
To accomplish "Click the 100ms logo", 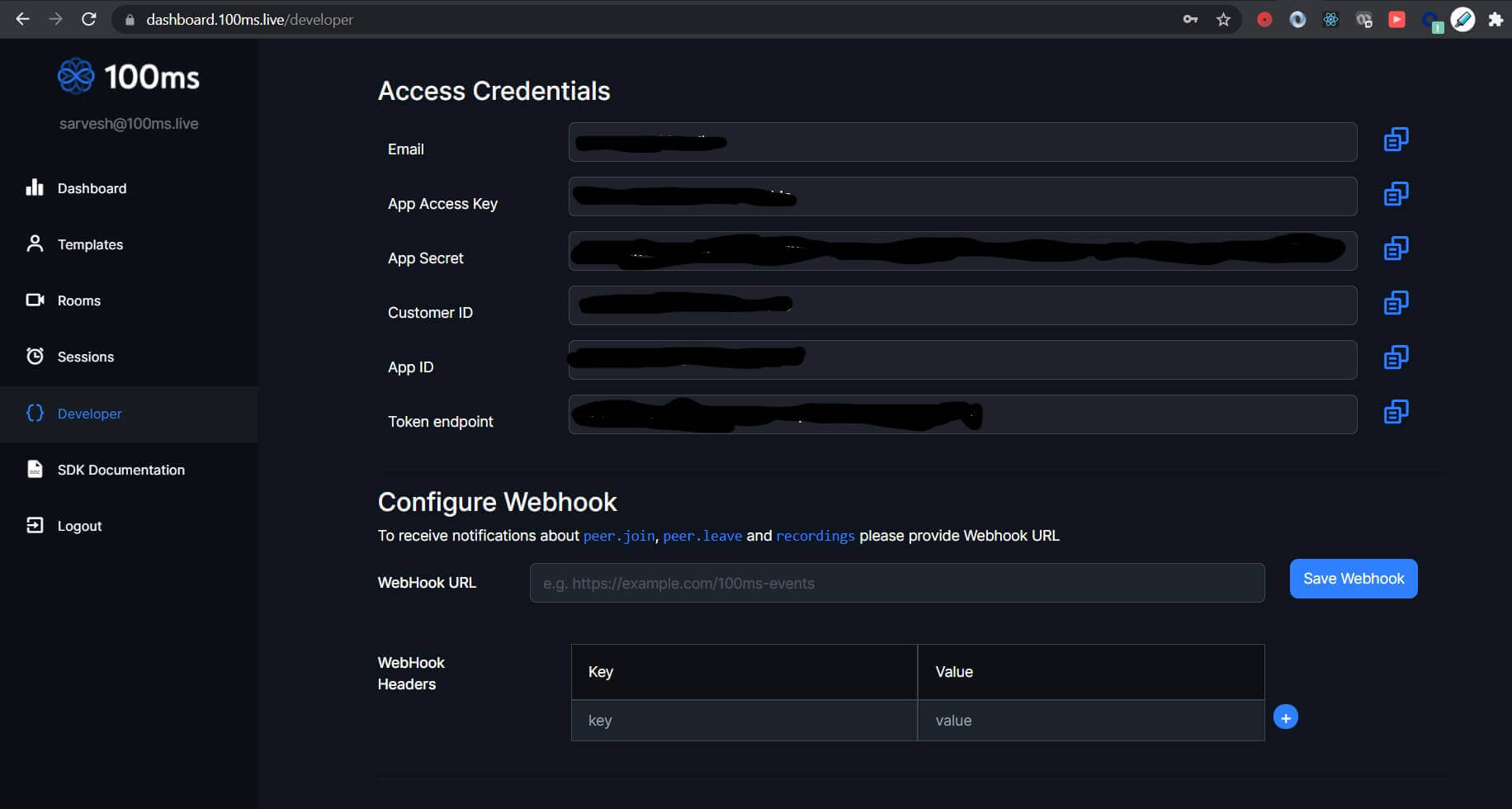I will 128,77.
